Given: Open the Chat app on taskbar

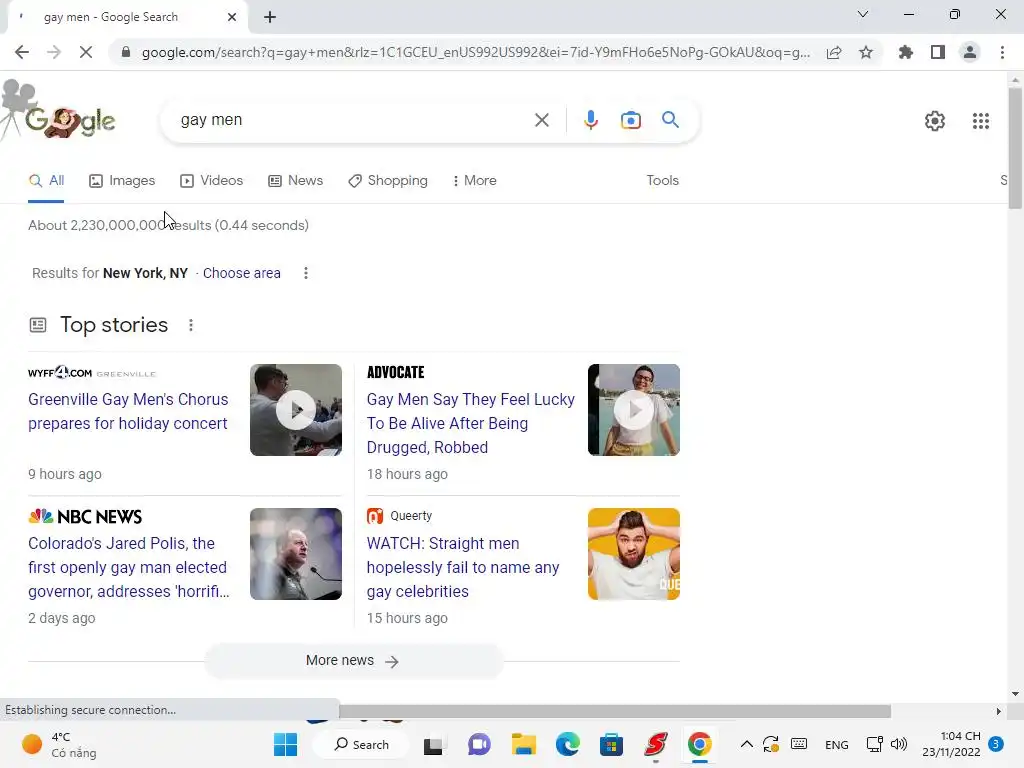Looking at the screenshot, I should [x=479, y=744].
